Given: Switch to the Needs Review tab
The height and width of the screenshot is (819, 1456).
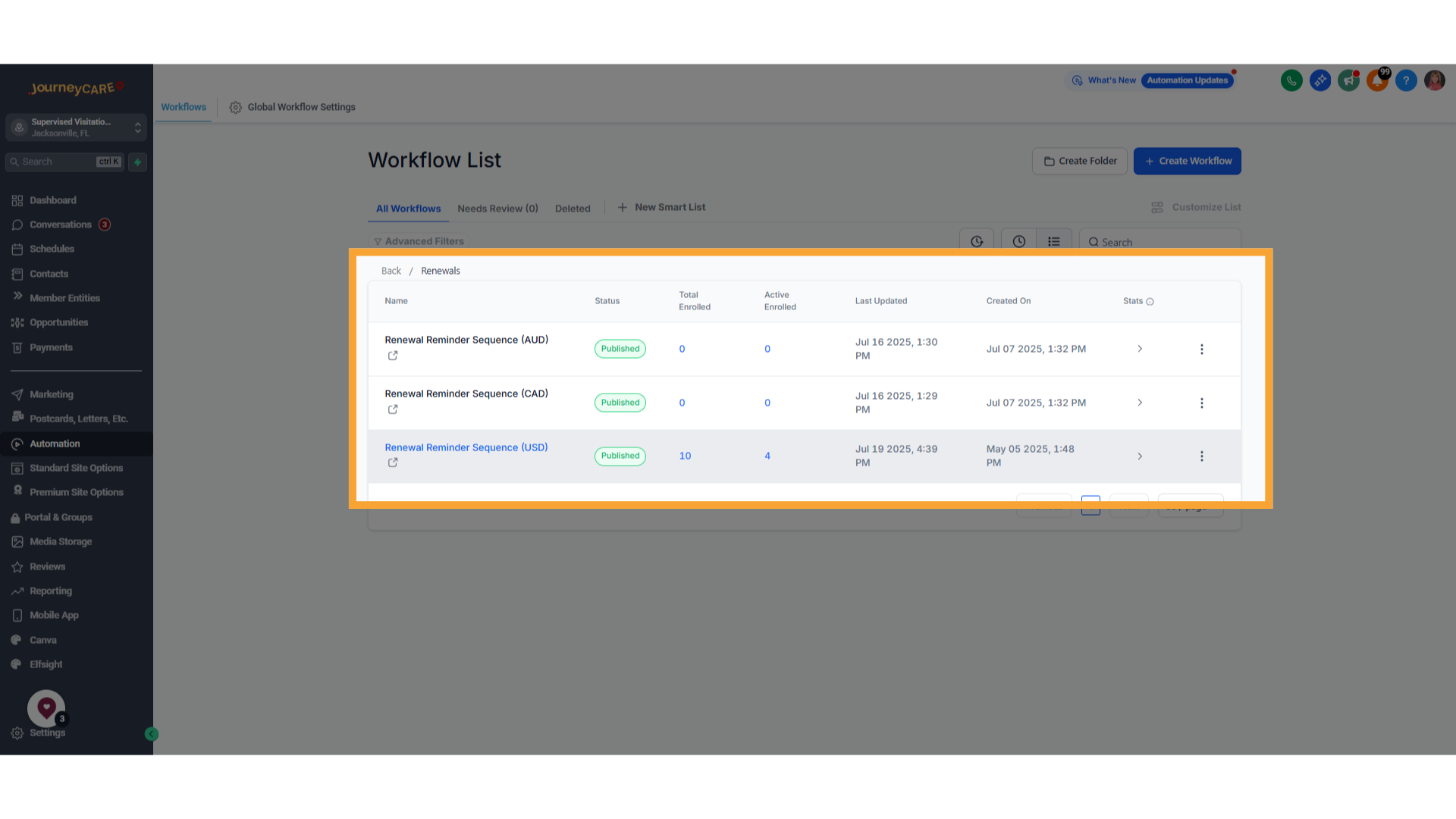Looking at the screenshot, I should (x=497, y=209).
